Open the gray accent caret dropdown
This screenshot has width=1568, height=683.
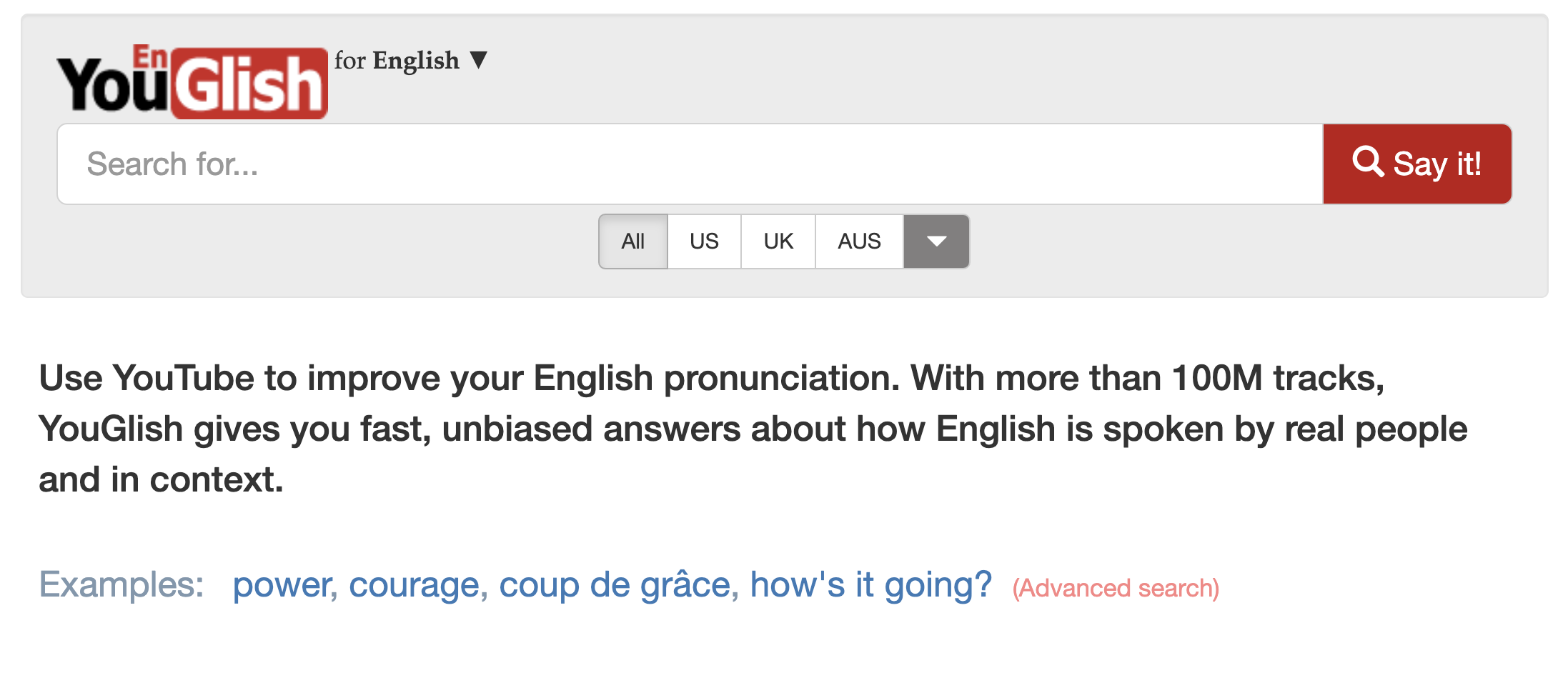coord(936,241)
